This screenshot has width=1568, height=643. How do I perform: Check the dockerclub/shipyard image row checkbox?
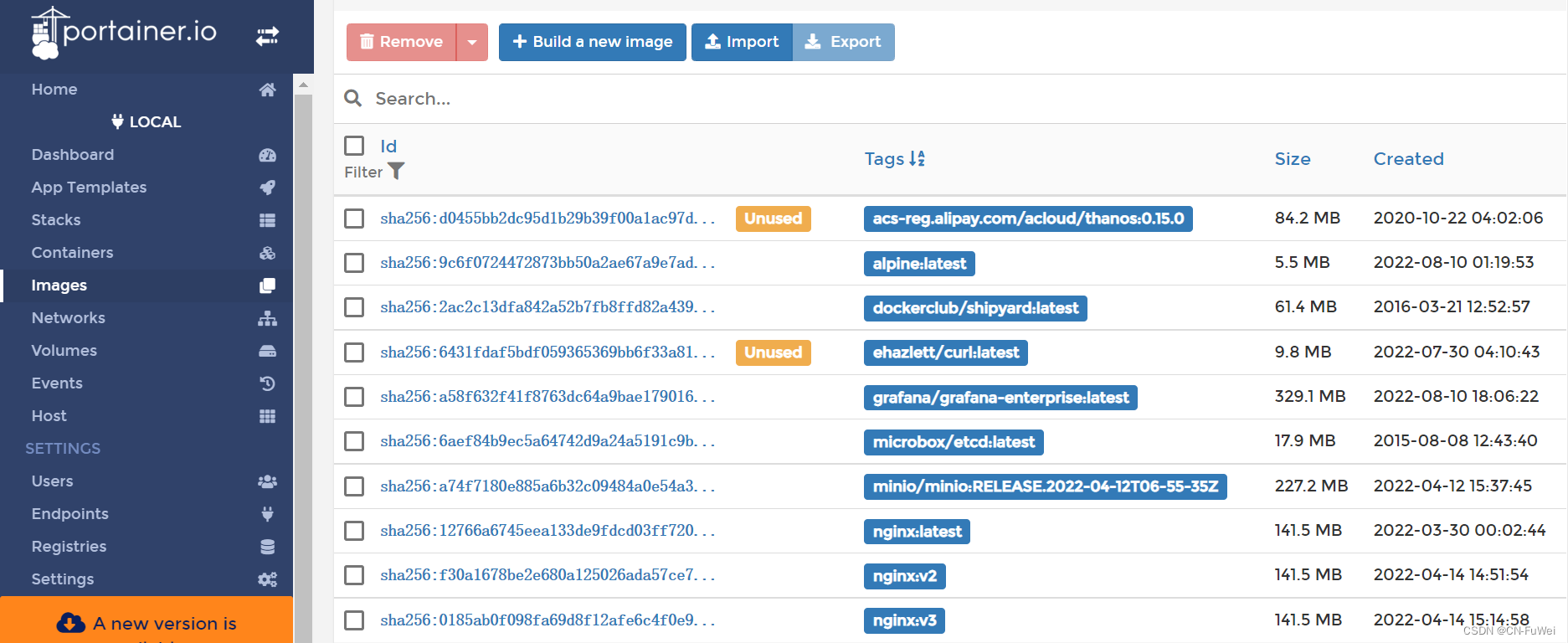(354, 307)
